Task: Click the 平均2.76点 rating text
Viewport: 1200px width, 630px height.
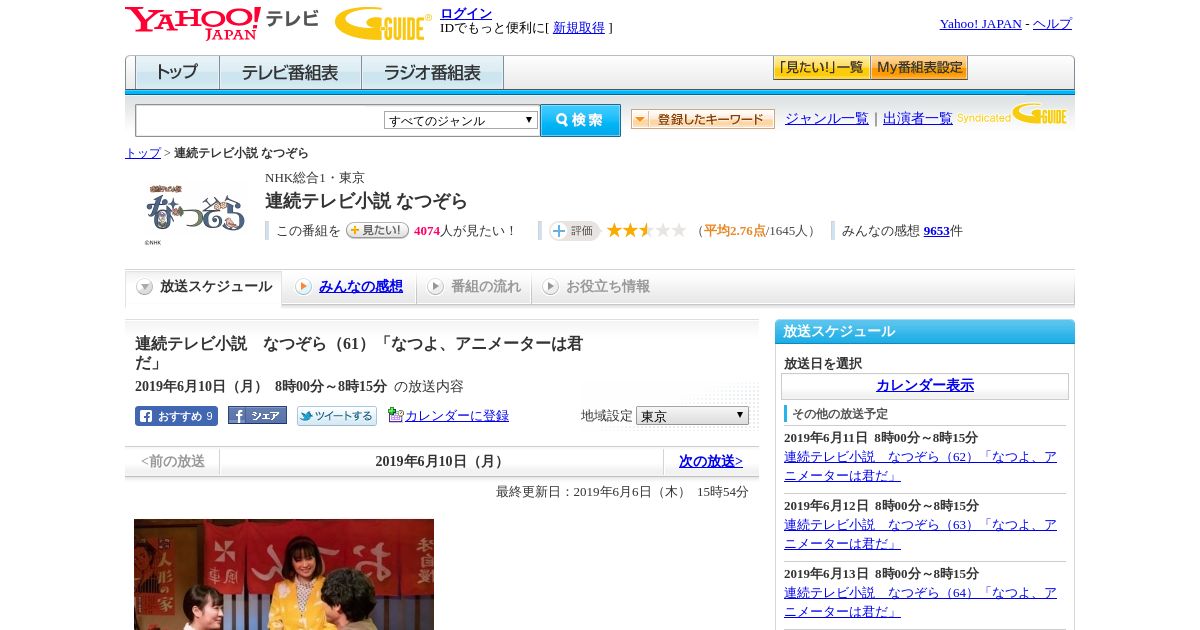Action: 735,231
